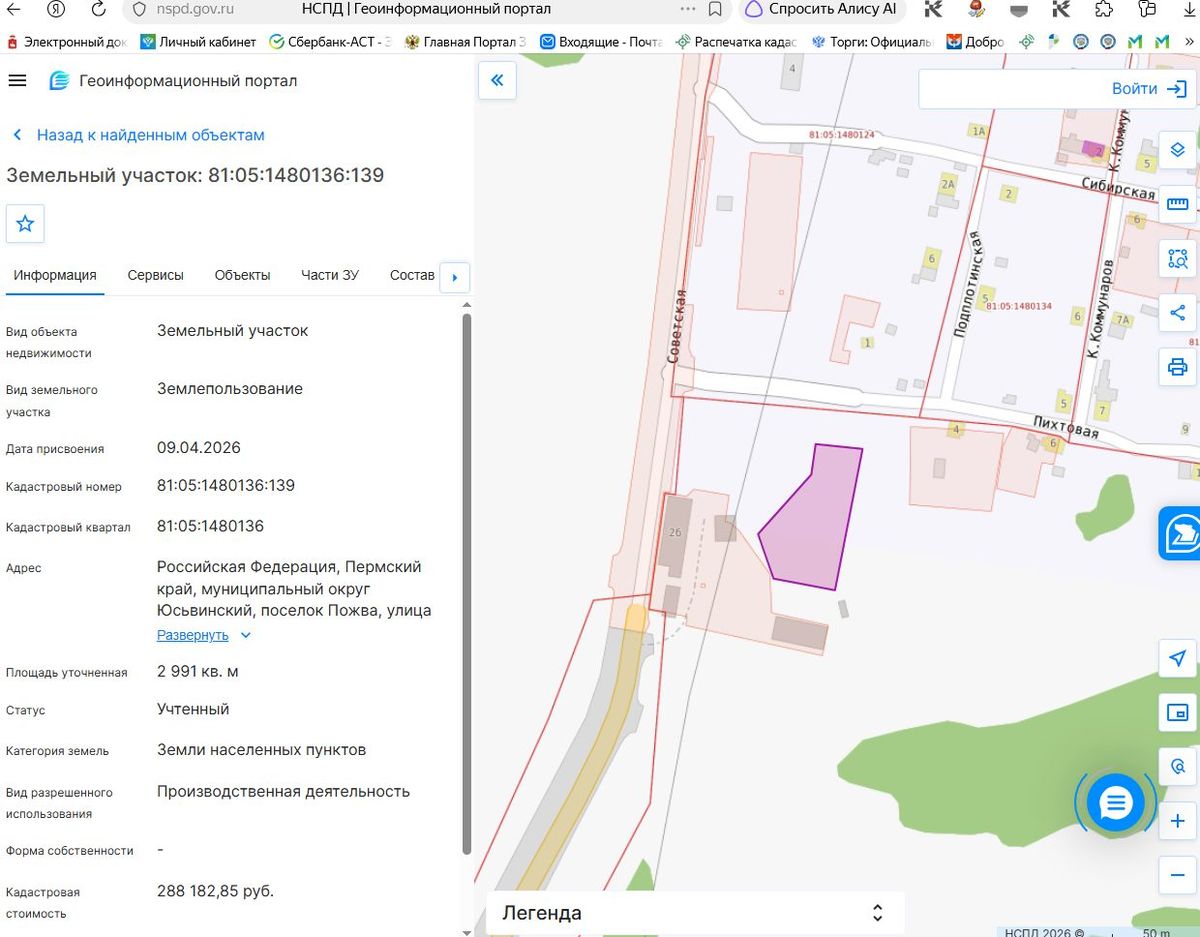
Task: Open the browser extensions puzzle icon
Action: click(1104, 9)
